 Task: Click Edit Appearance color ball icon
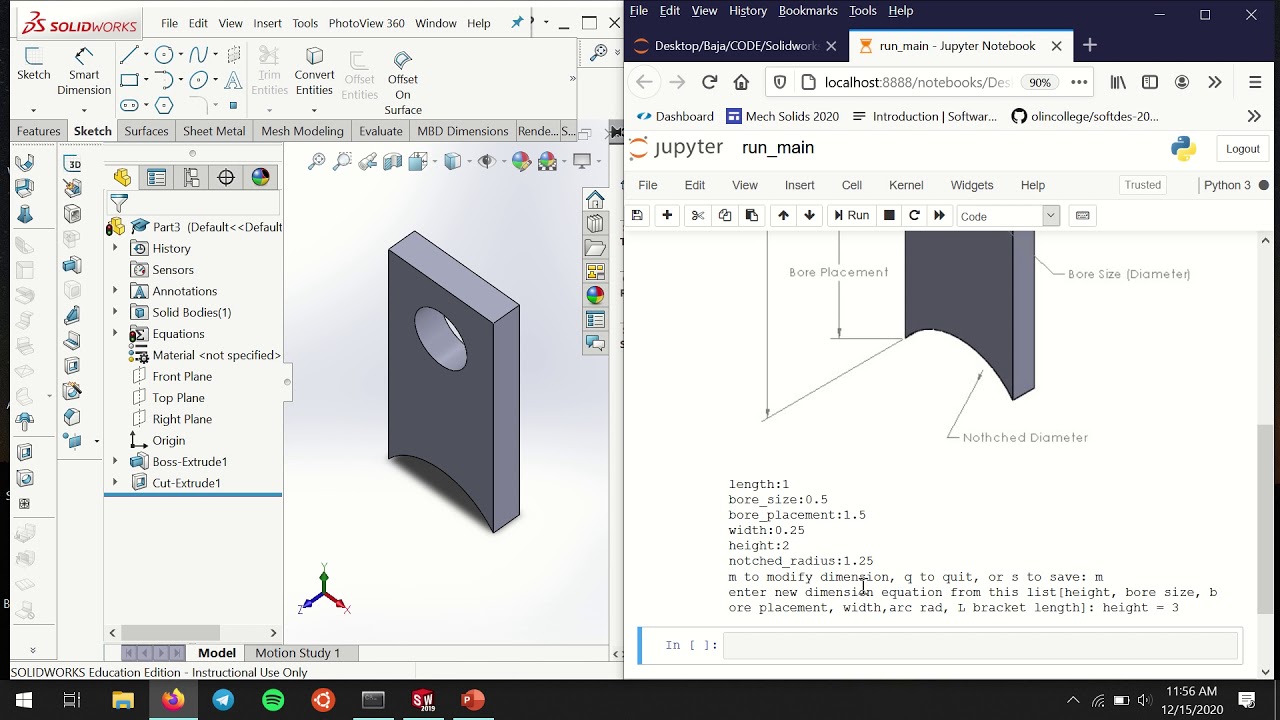click(x=521, y=161)
